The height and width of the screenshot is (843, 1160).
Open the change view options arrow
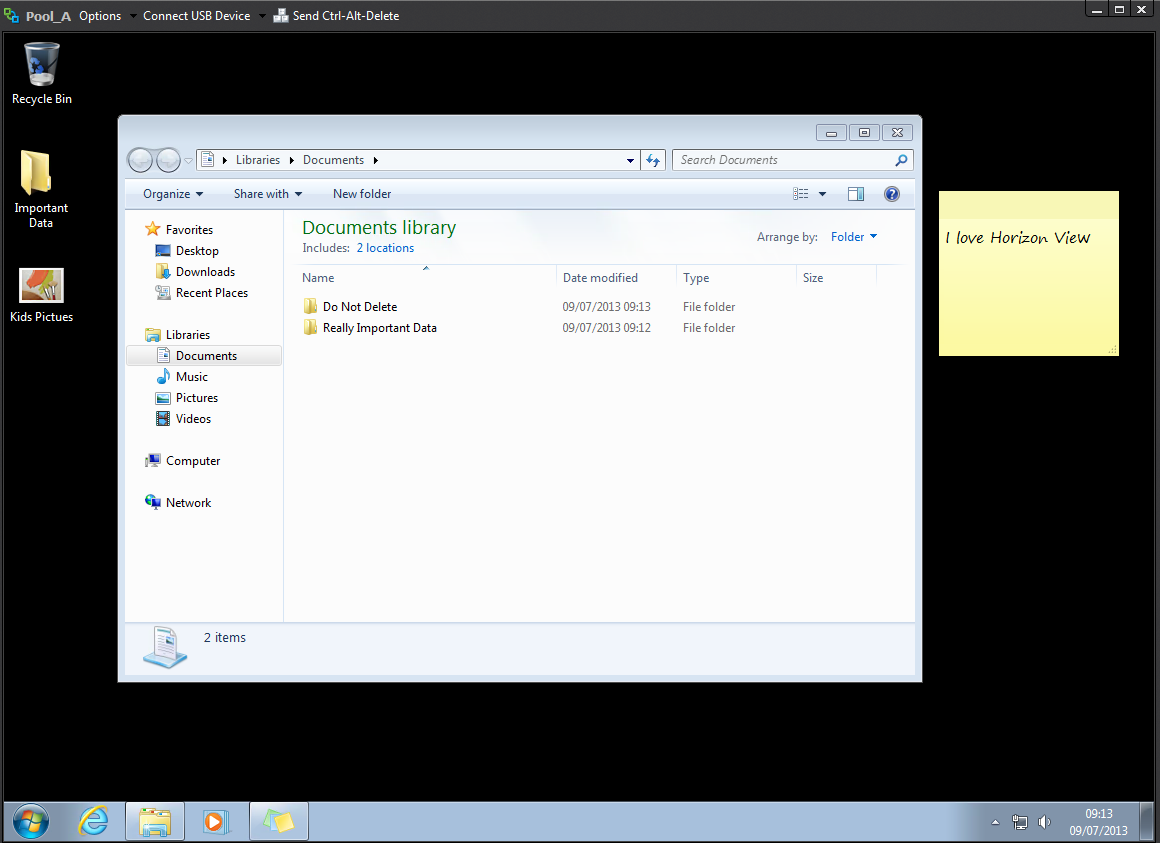pos(823,194)
